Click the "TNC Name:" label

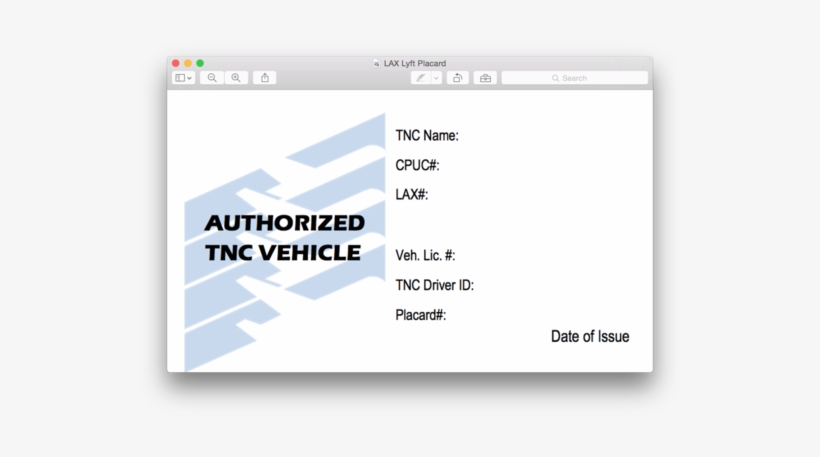point(427,135)
